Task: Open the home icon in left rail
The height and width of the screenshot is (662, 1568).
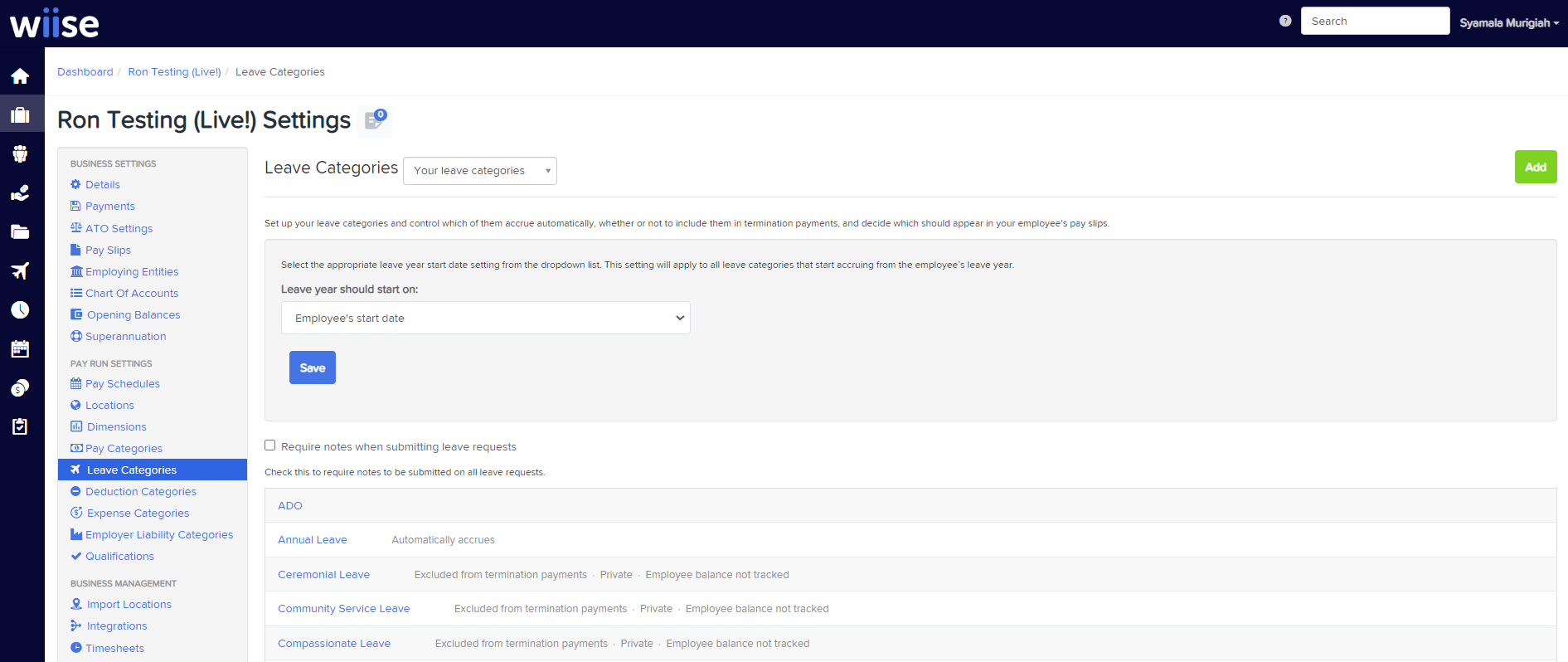Action: (x=20, y=76)
